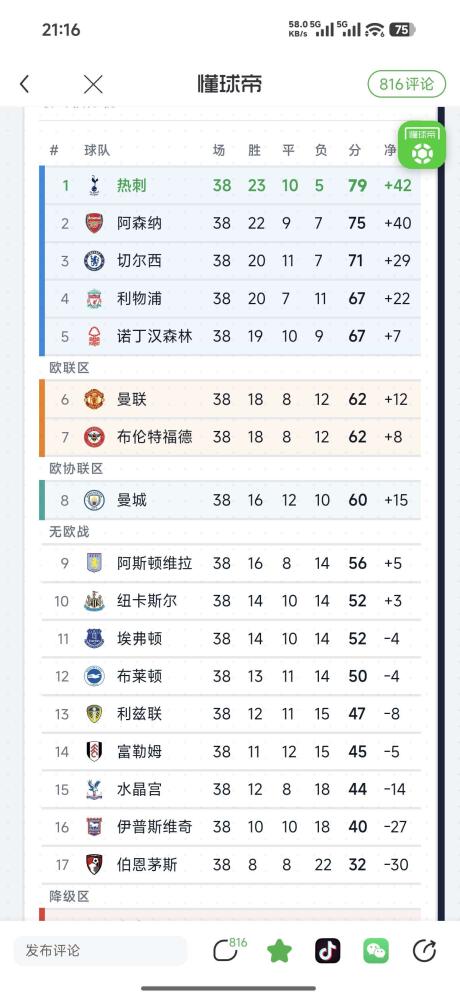Close the page with X icon
The image size is (460, 999).
93,84
